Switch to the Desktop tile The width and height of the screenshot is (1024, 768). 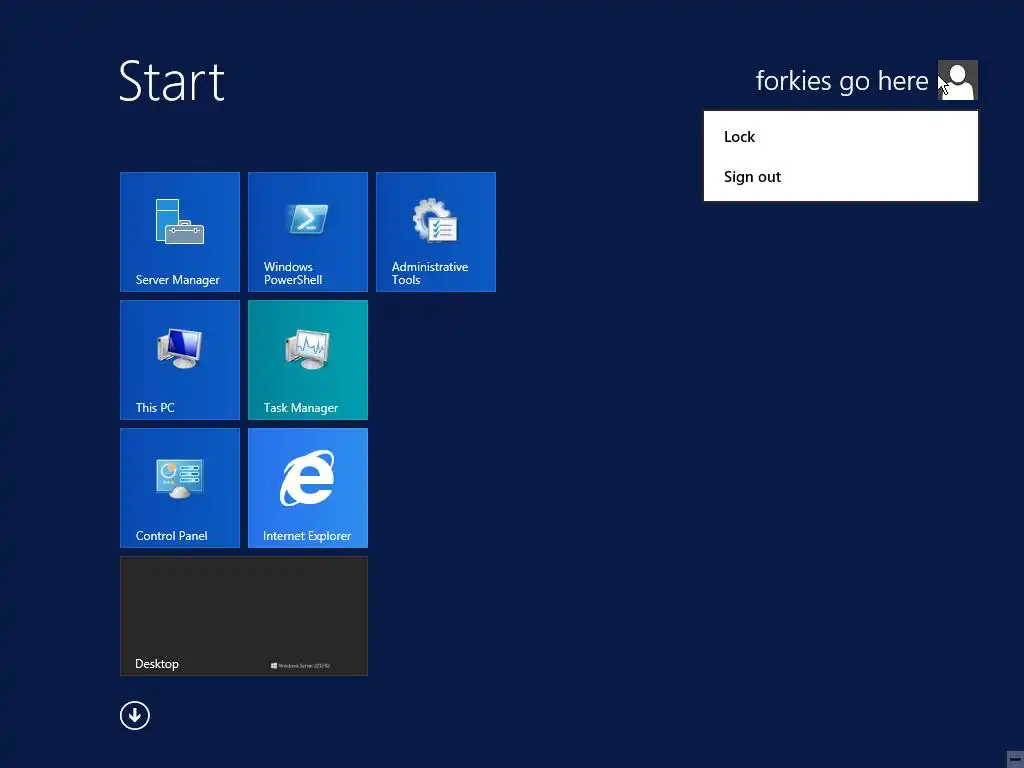pos(244,616)
